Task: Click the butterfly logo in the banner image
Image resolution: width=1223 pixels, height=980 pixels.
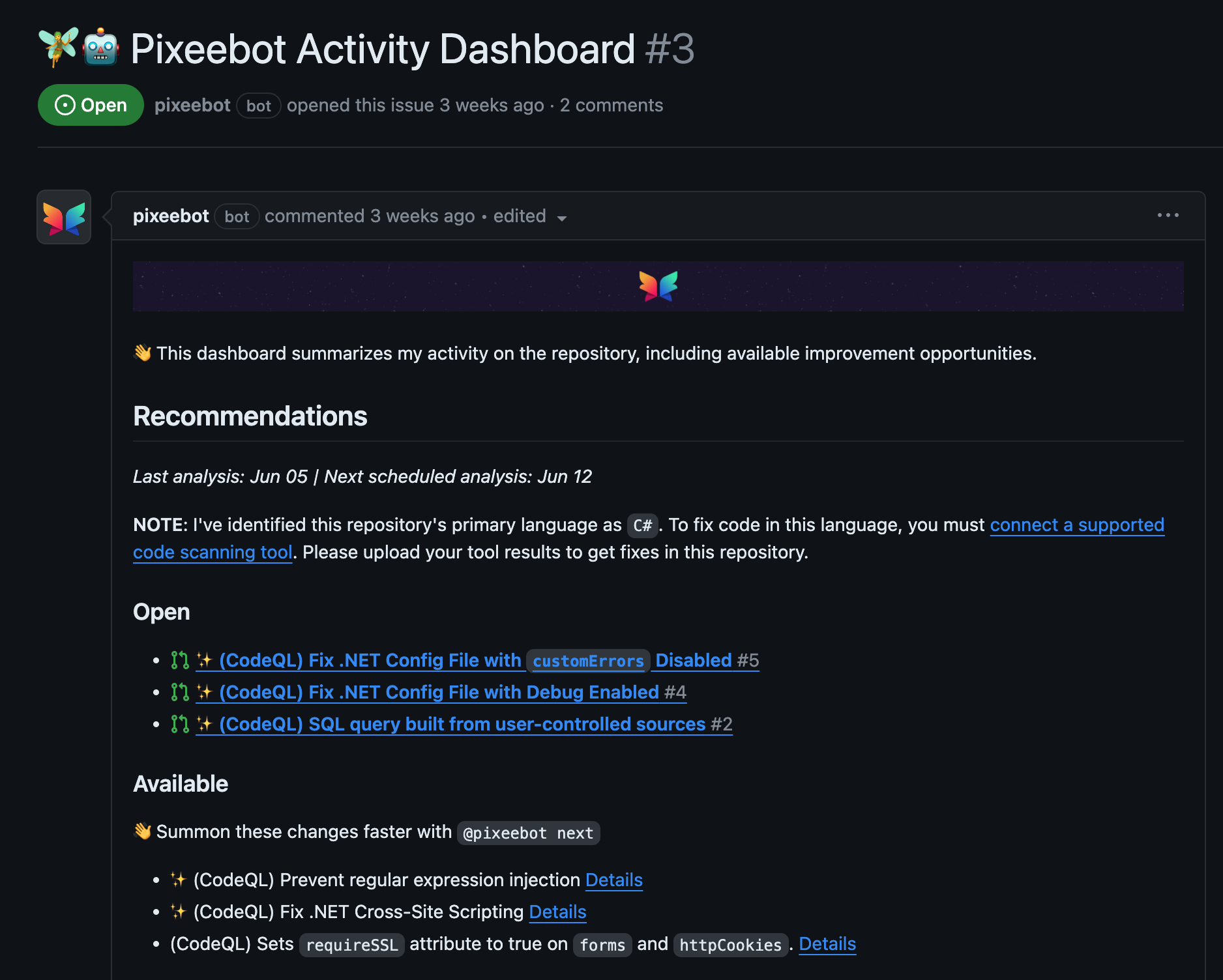Action: tap(658, 286)
